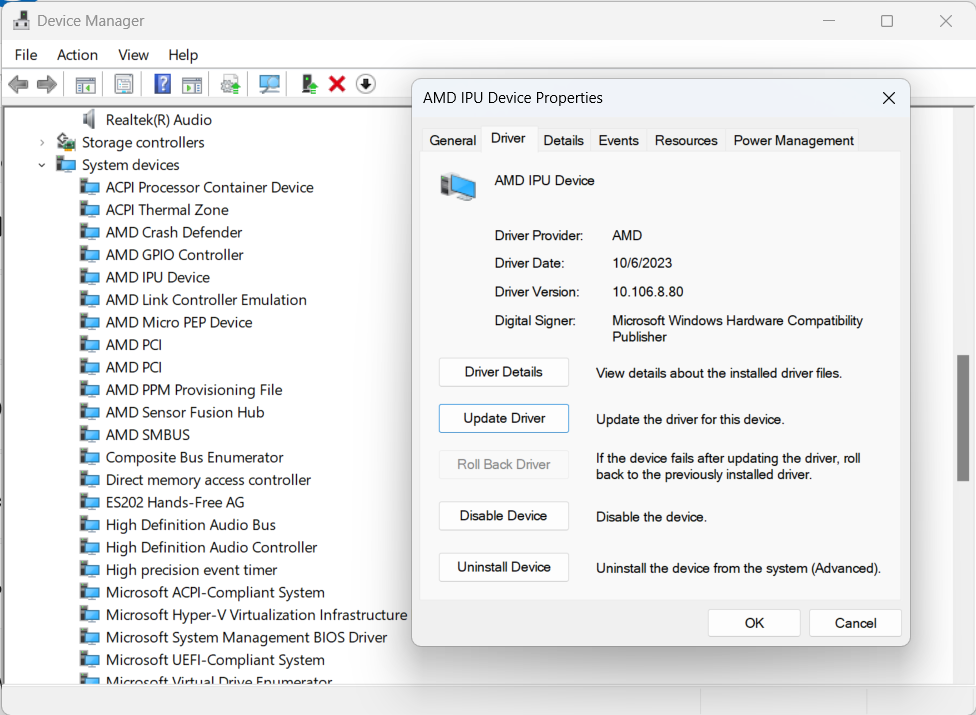
Task: Click icon beside ACPI Thermal Zone
Action: tap(90, 210)
